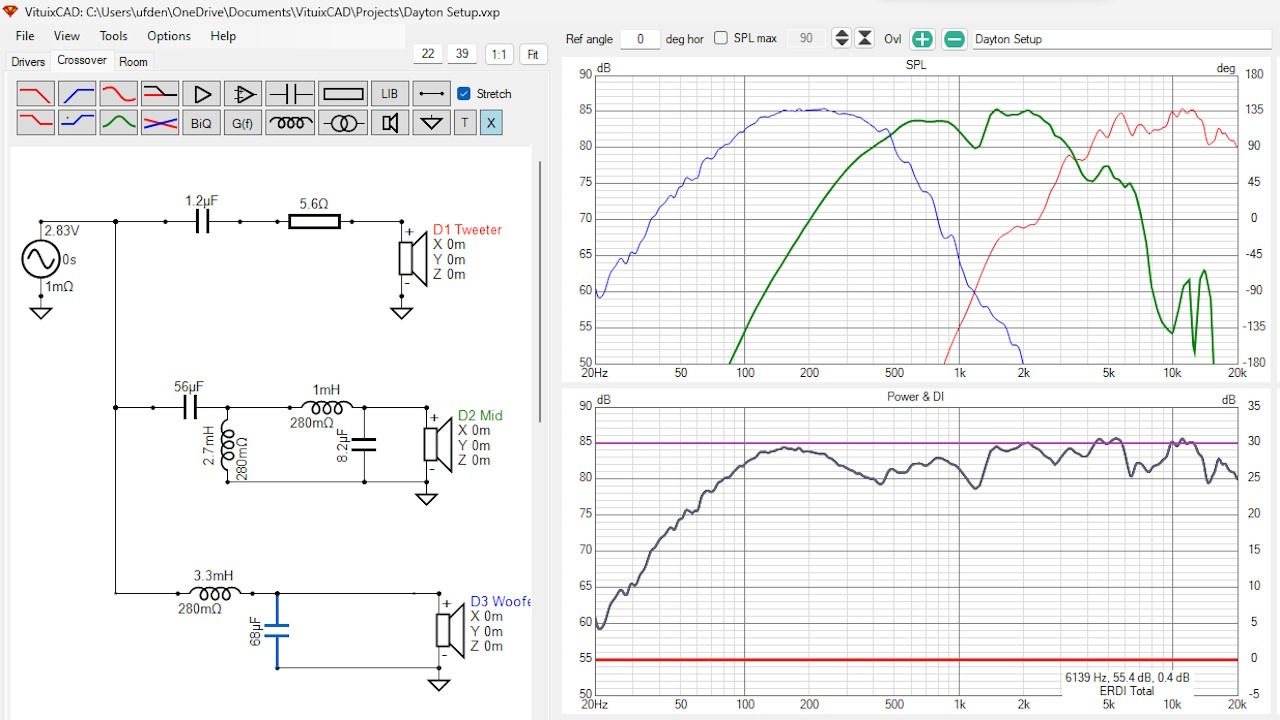Switch to the Crossover tab

(82, 61)
